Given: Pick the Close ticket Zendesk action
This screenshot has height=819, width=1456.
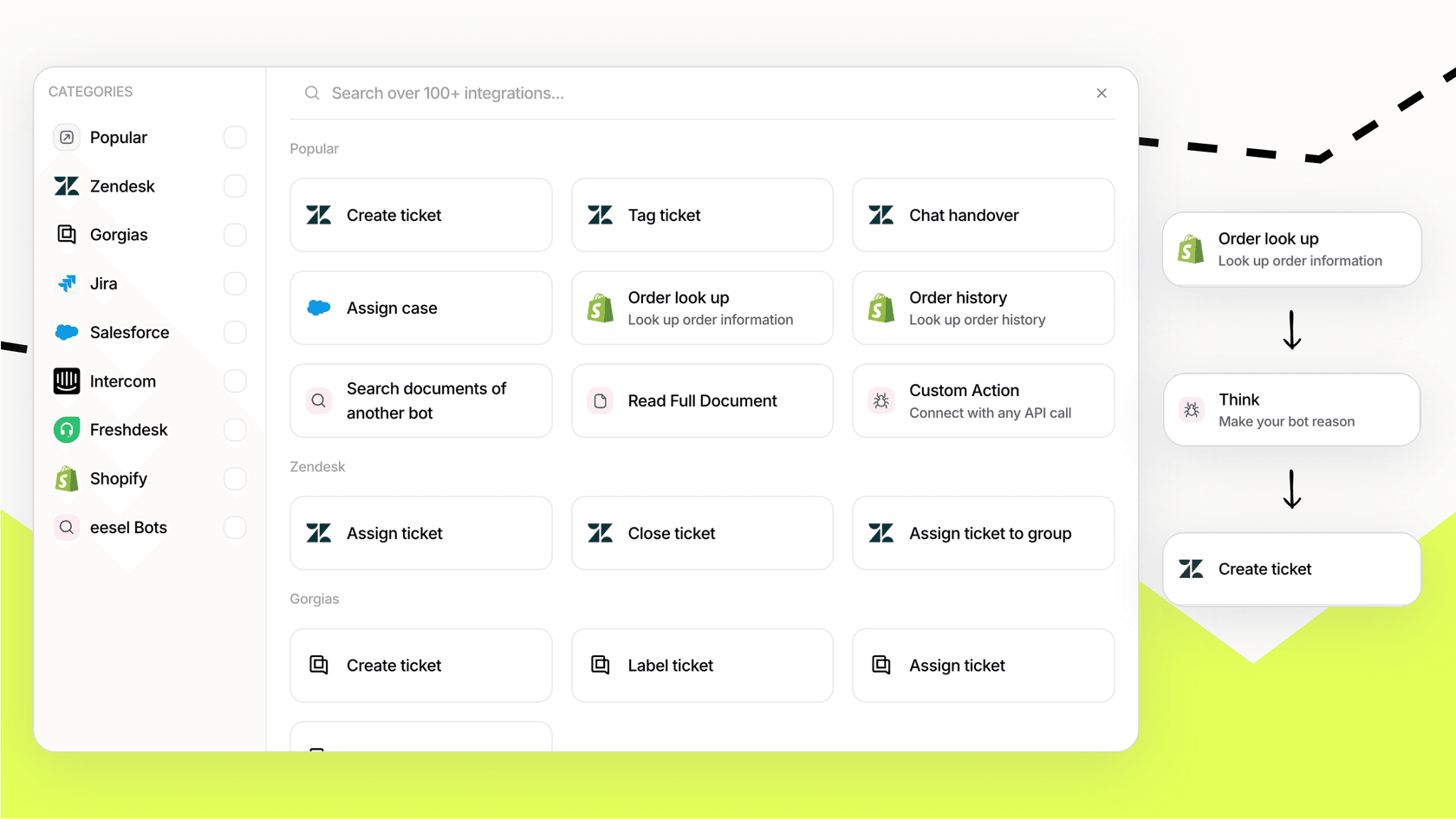Looking at the screenshot, I should tap(702, 533).
